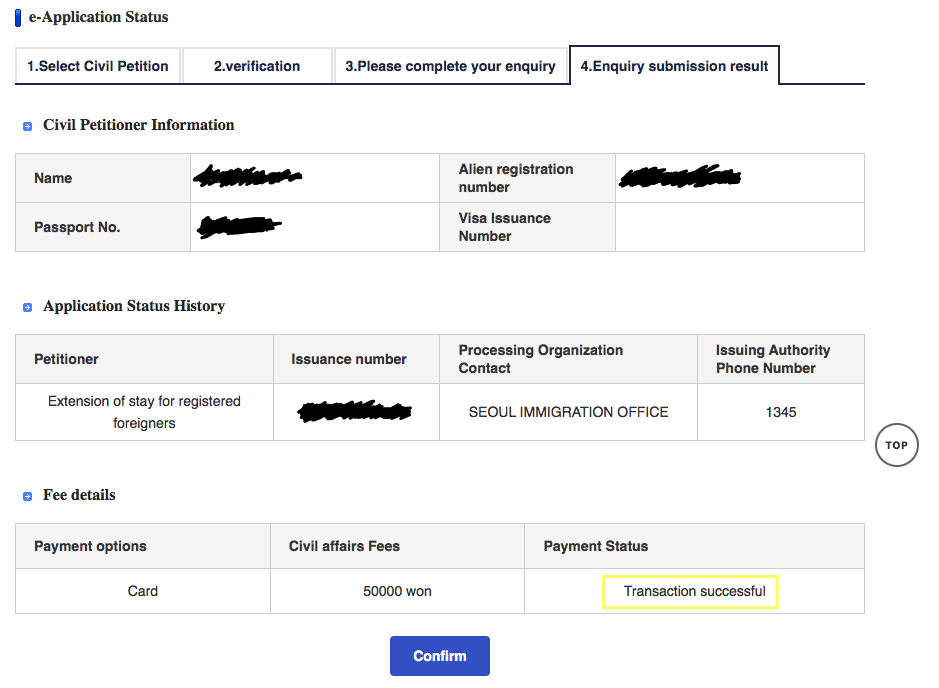Click the bullet icon beside Fee details
The image size is (939, 688).
tap(28, 496)
